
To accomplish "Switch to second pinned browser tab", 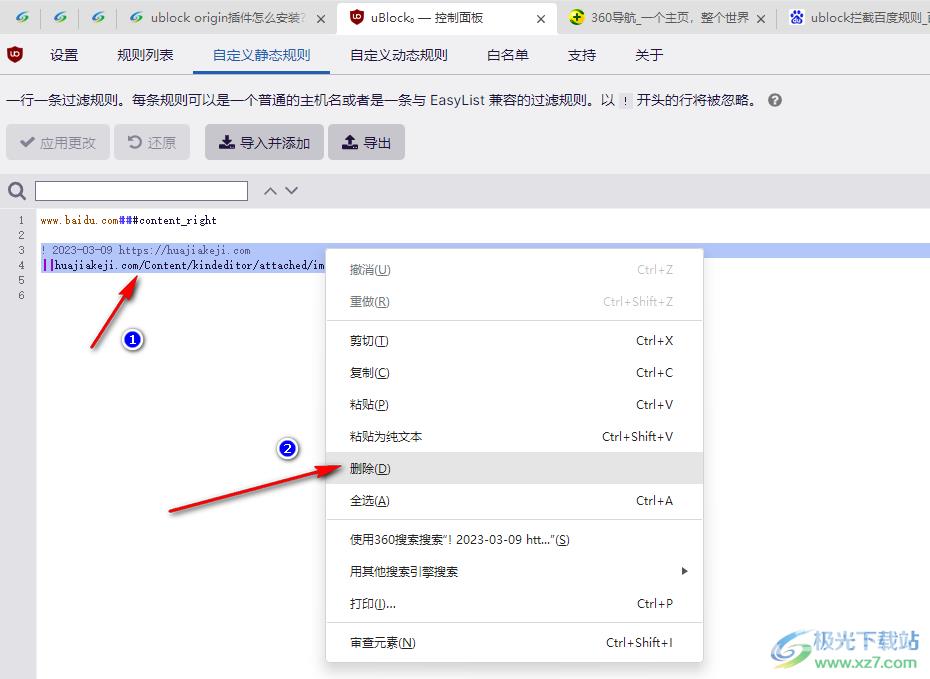I will (60, 18).
